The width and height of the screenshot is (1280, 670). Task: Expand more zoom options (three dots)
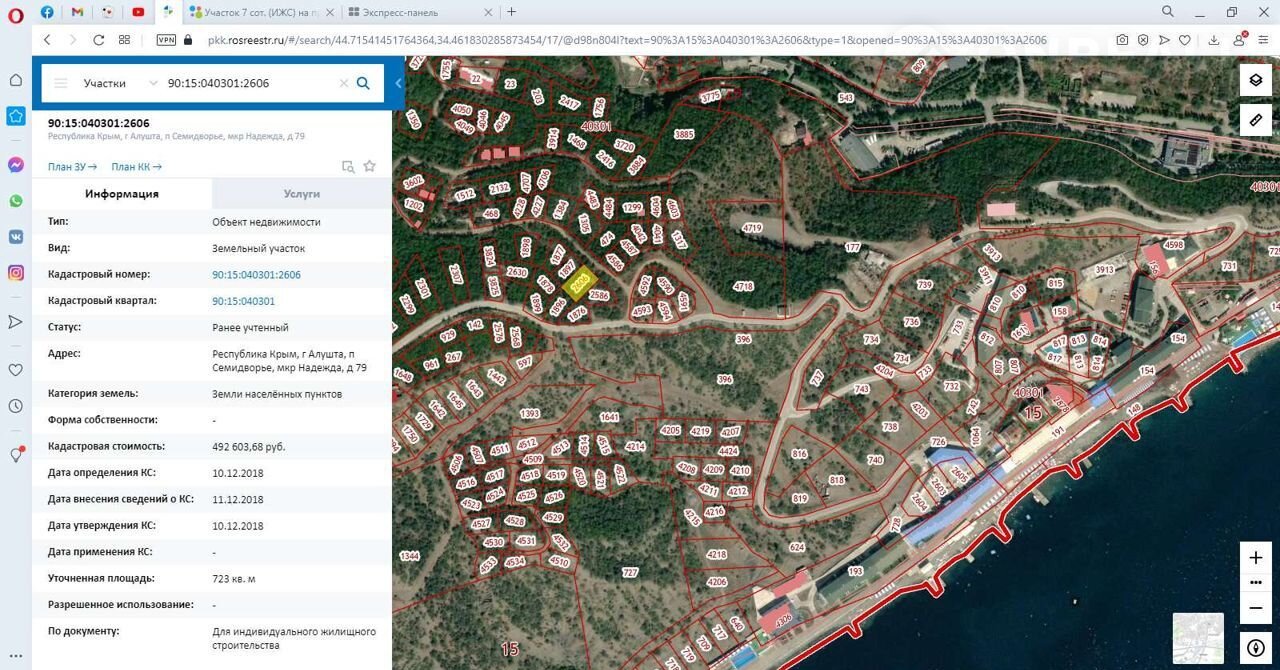pyautogui.click(x=1256, y=582)
